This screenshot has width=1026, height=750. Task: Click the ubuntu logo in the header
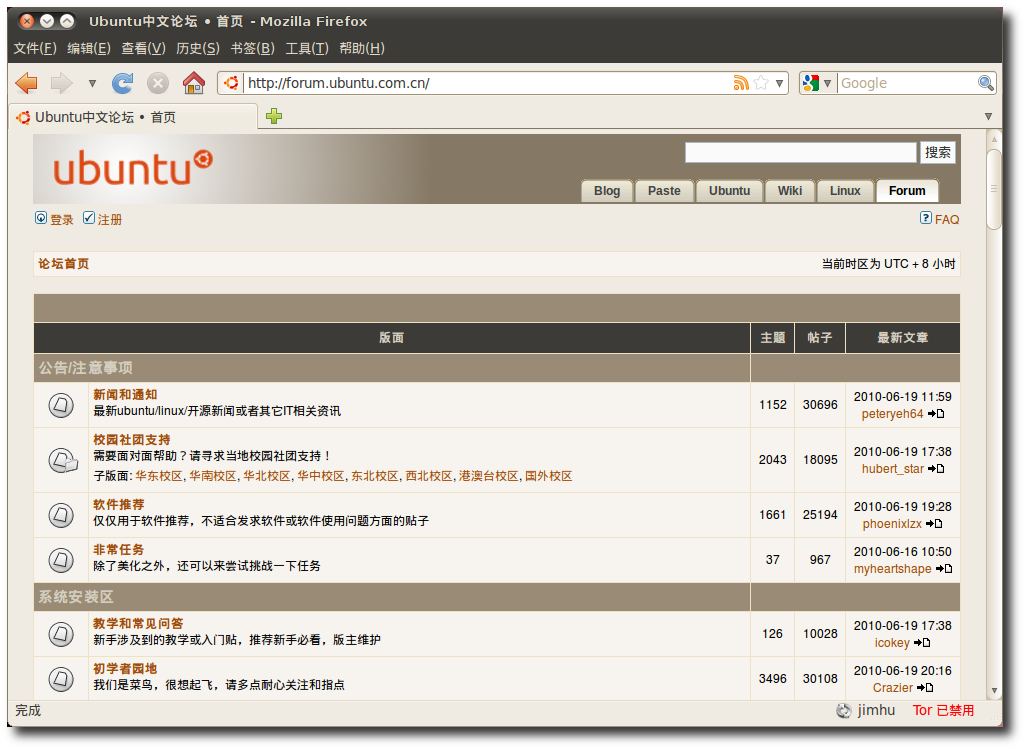tap(133, 168)
